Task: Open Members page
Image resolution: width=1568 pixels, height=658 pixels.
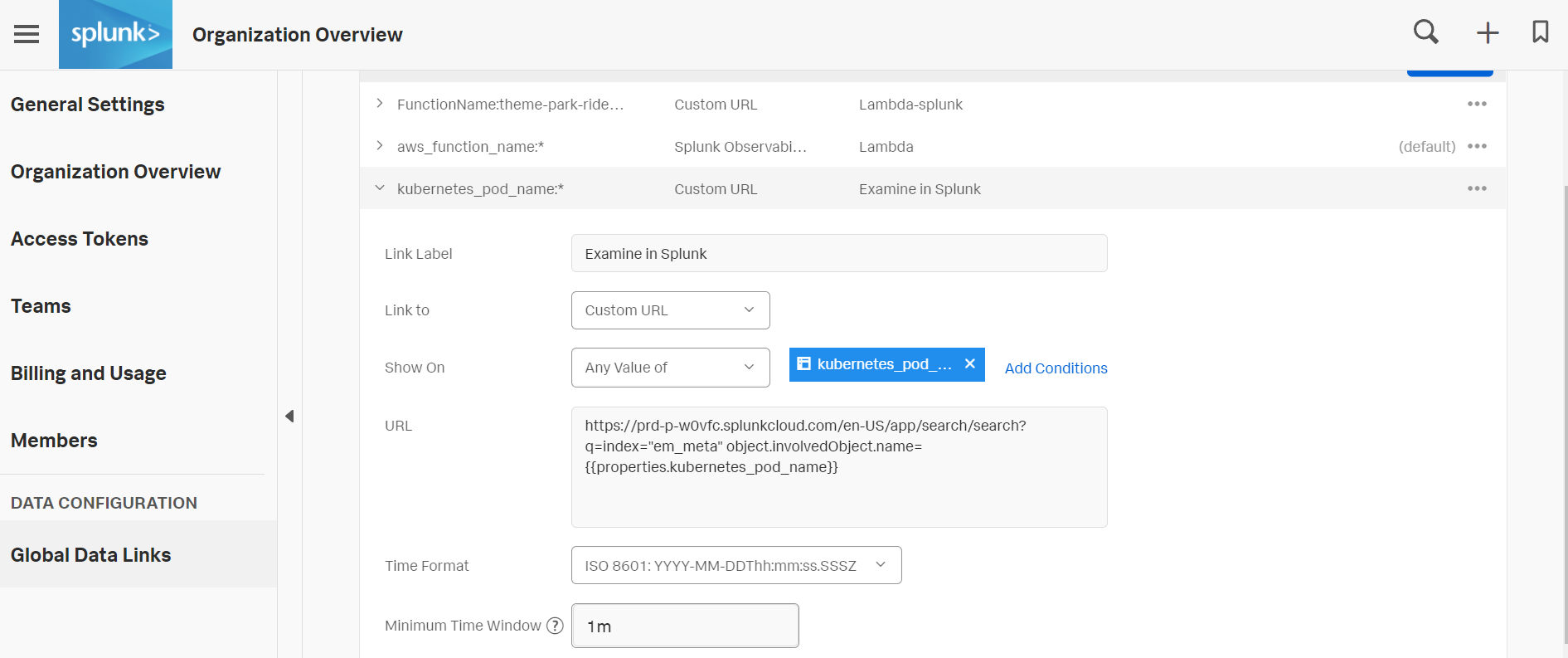Action: pos(54,441)
